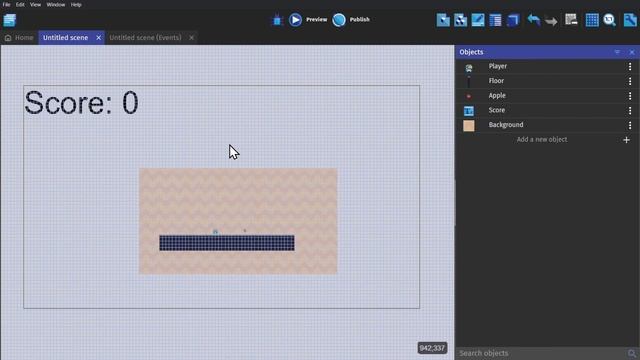This screenshot has width=640, height=360.
Task: Open the project manager icon
Action: 9,20
